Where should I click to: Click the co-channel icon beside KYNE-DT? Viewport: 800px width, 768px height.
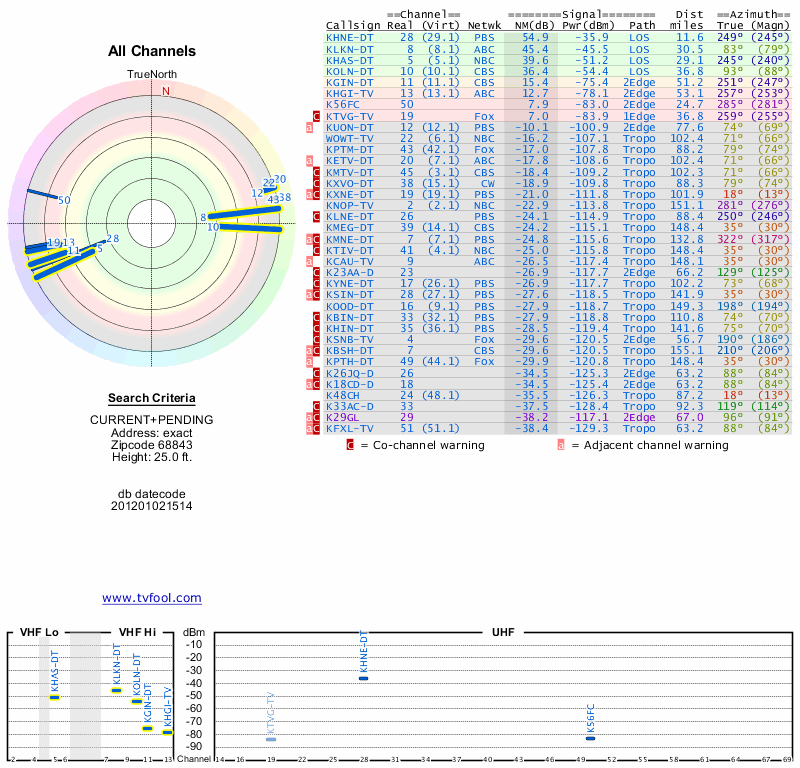click(316, 283)
